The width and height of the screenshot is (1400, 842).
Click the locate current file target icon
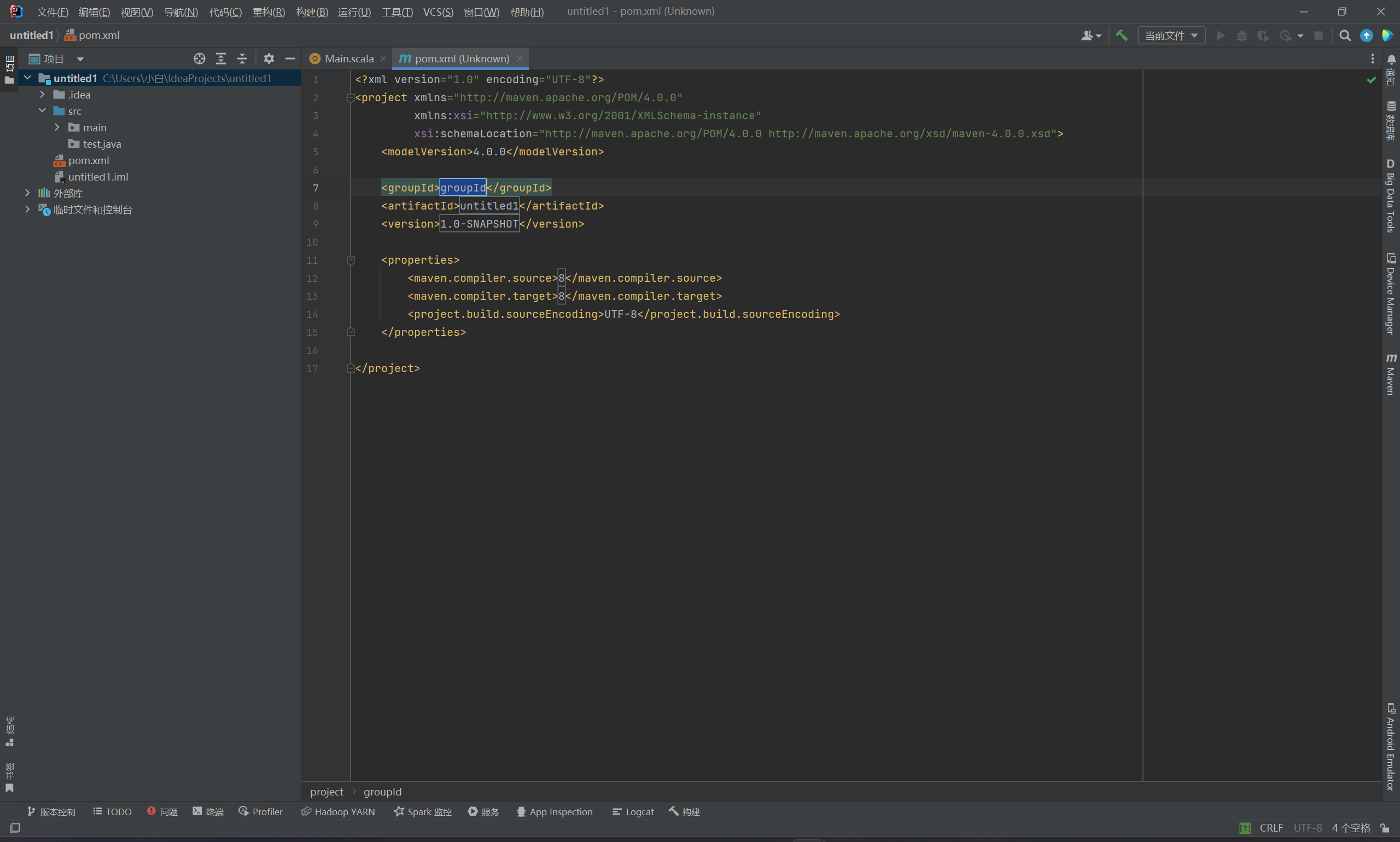pyautogui.click(x=199, y=59)
